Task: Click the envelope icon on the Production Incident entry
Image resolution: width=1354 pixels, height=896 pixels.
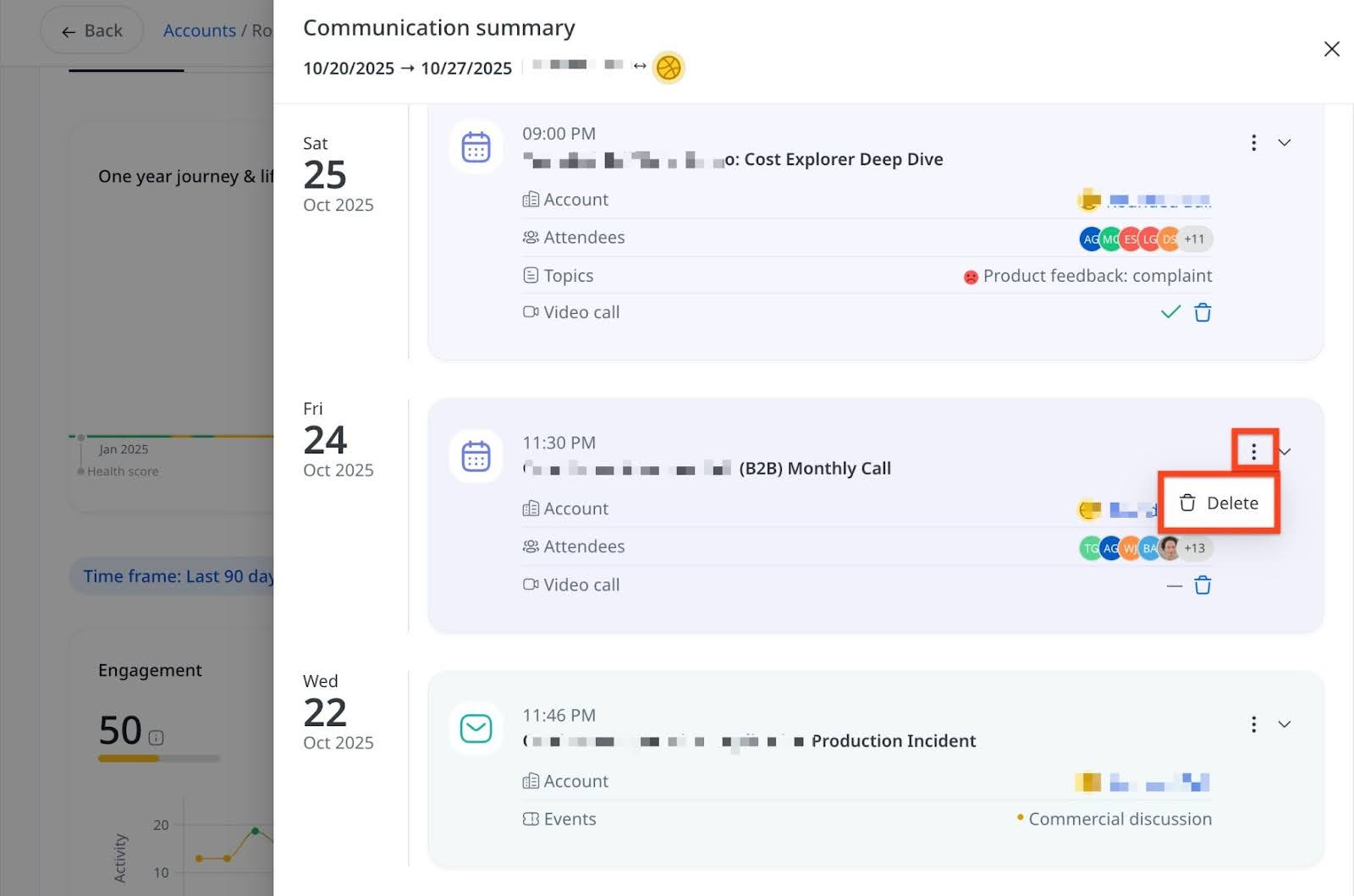Action: tap(476, 728)
